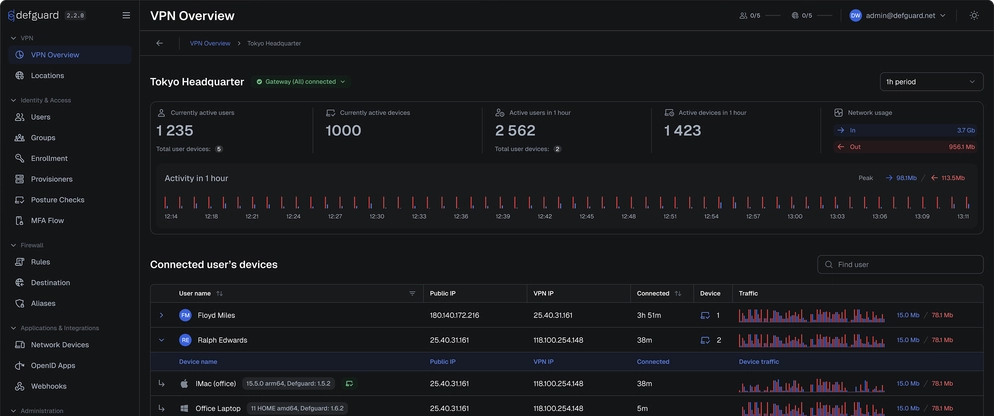The width and height of the screenshot is (994, 416).
Task: Collapse the Identity & Access section
Action: [x=13, y=100]
